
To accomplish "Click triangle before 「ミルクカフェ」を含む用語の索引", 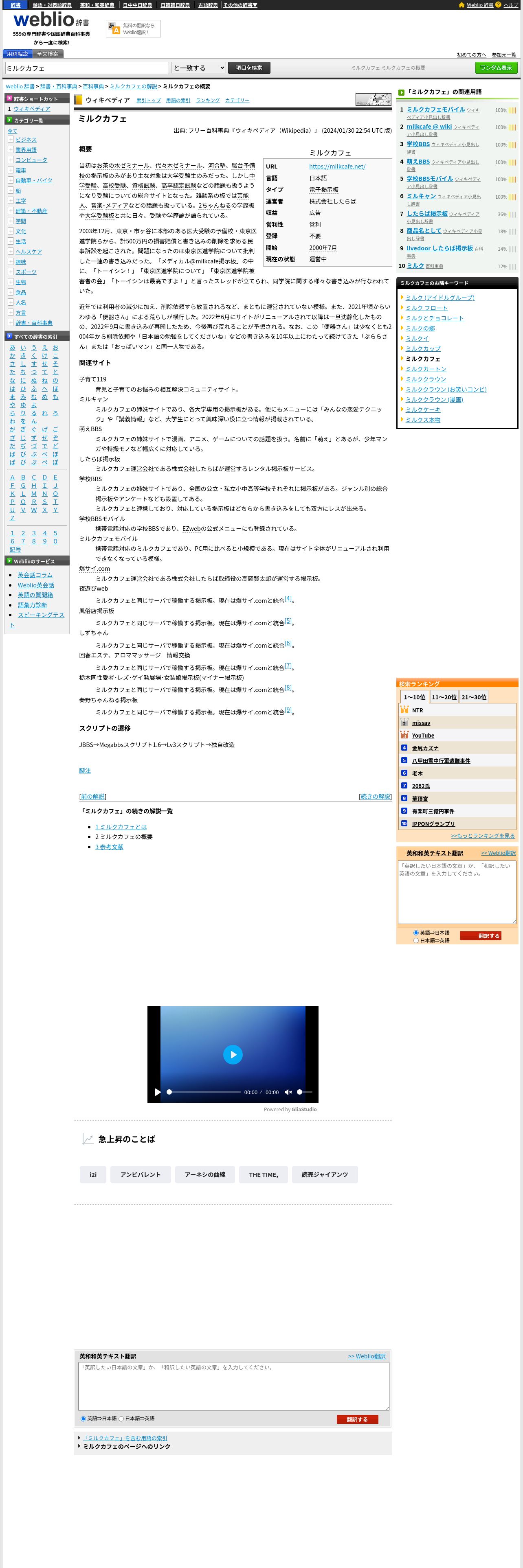I will [x=79, y=1438].
